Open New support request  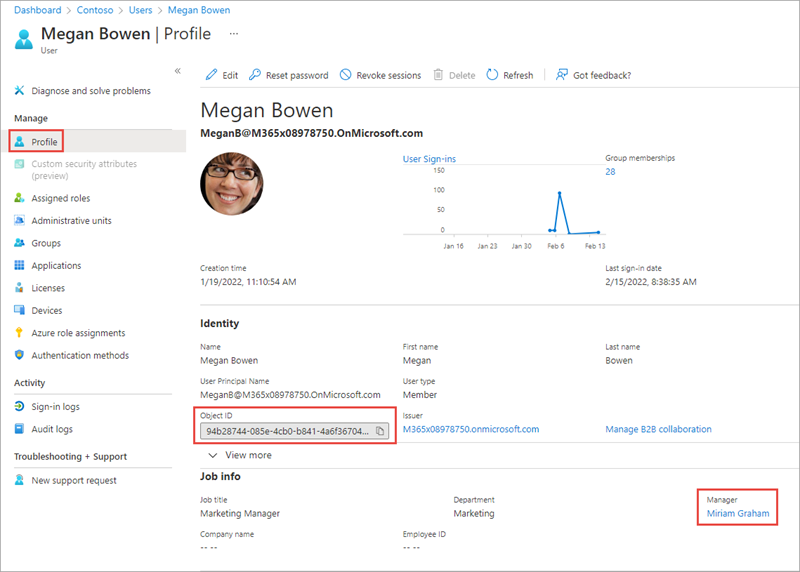coord(74,480)
